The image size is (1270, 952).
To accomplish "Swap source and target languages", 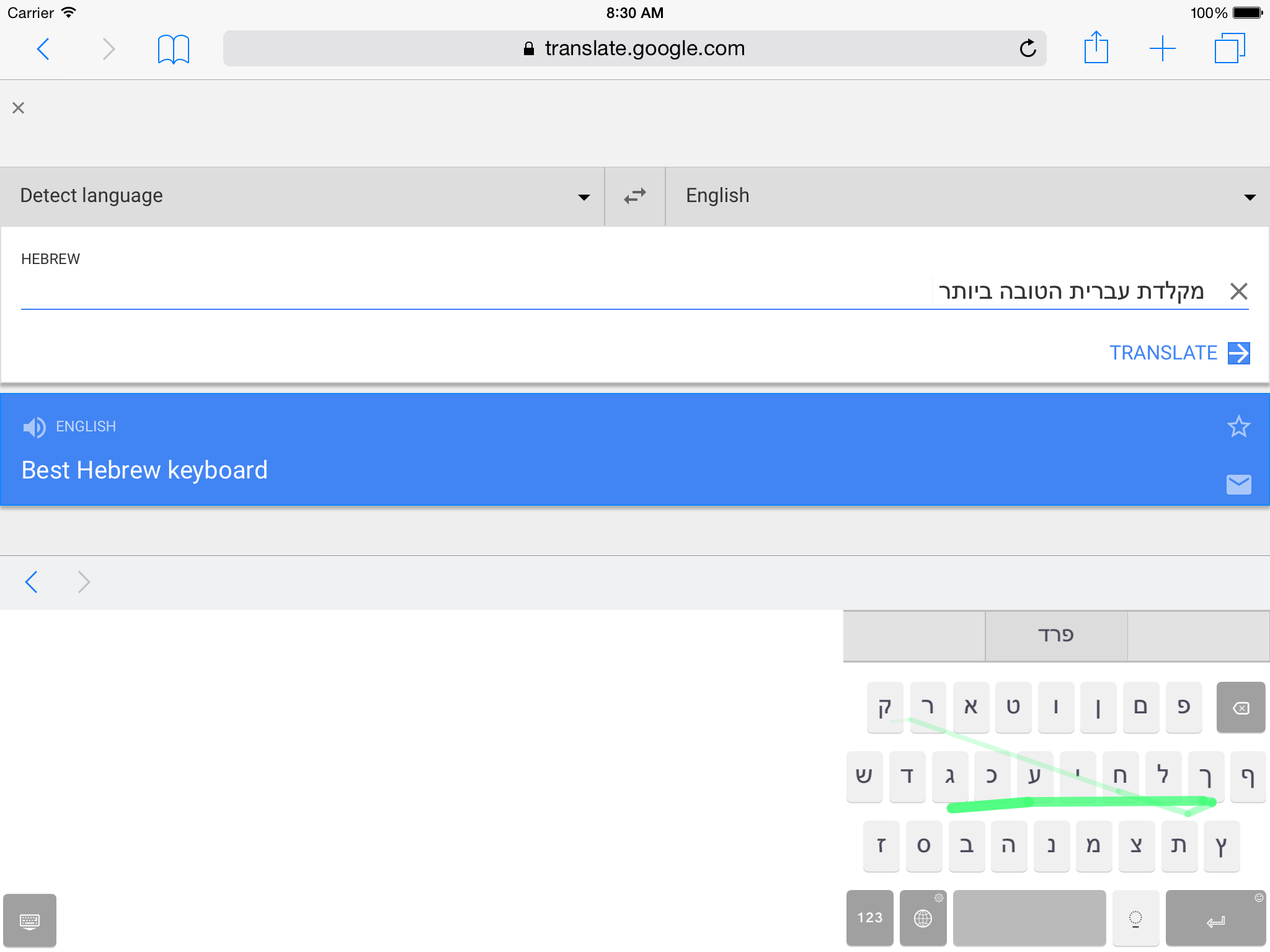I will click(634, 196).
